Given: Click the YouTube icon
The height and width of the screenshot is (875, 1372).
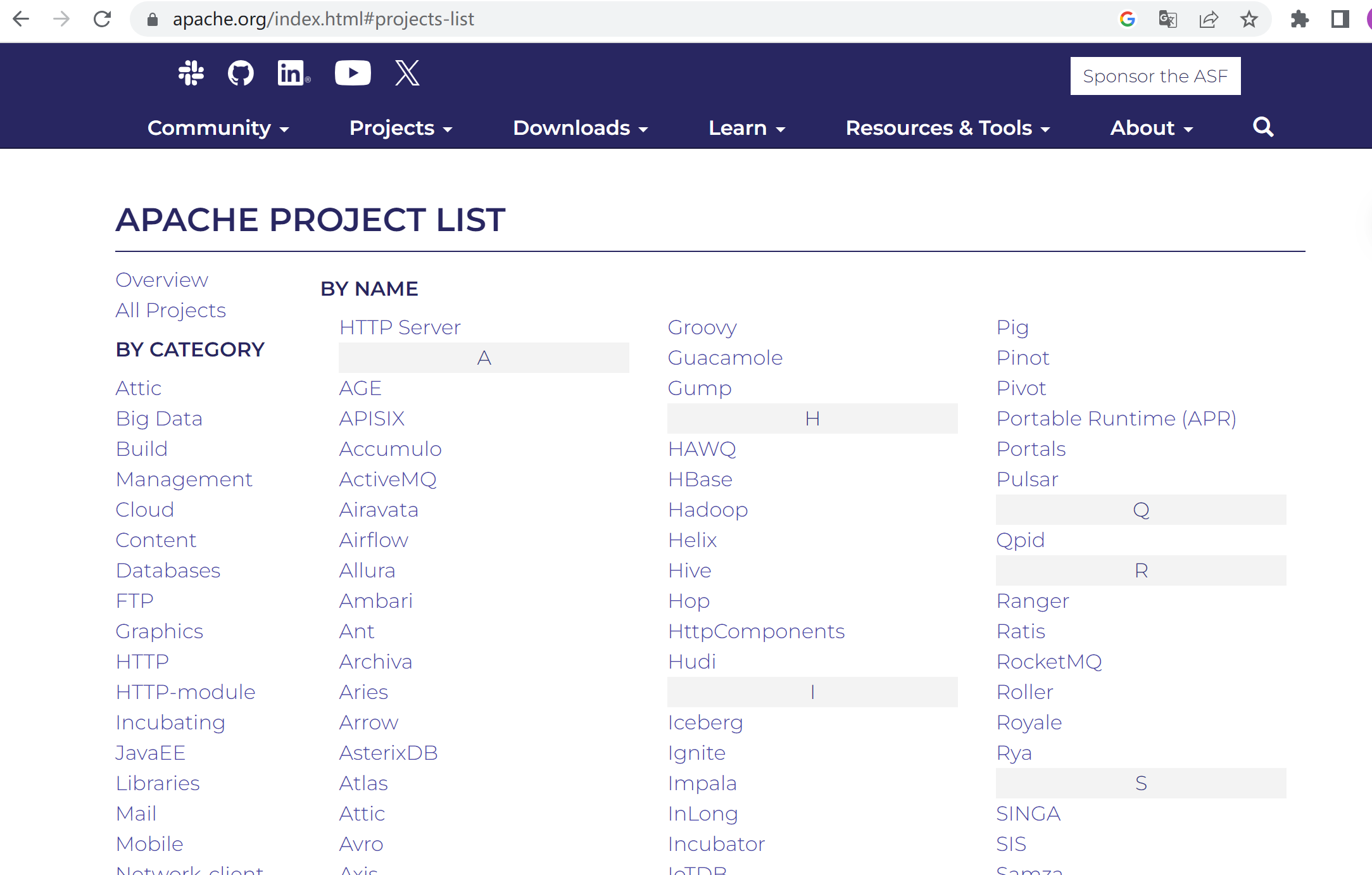Looking at the screenshot, I should (x=353, y=73).
